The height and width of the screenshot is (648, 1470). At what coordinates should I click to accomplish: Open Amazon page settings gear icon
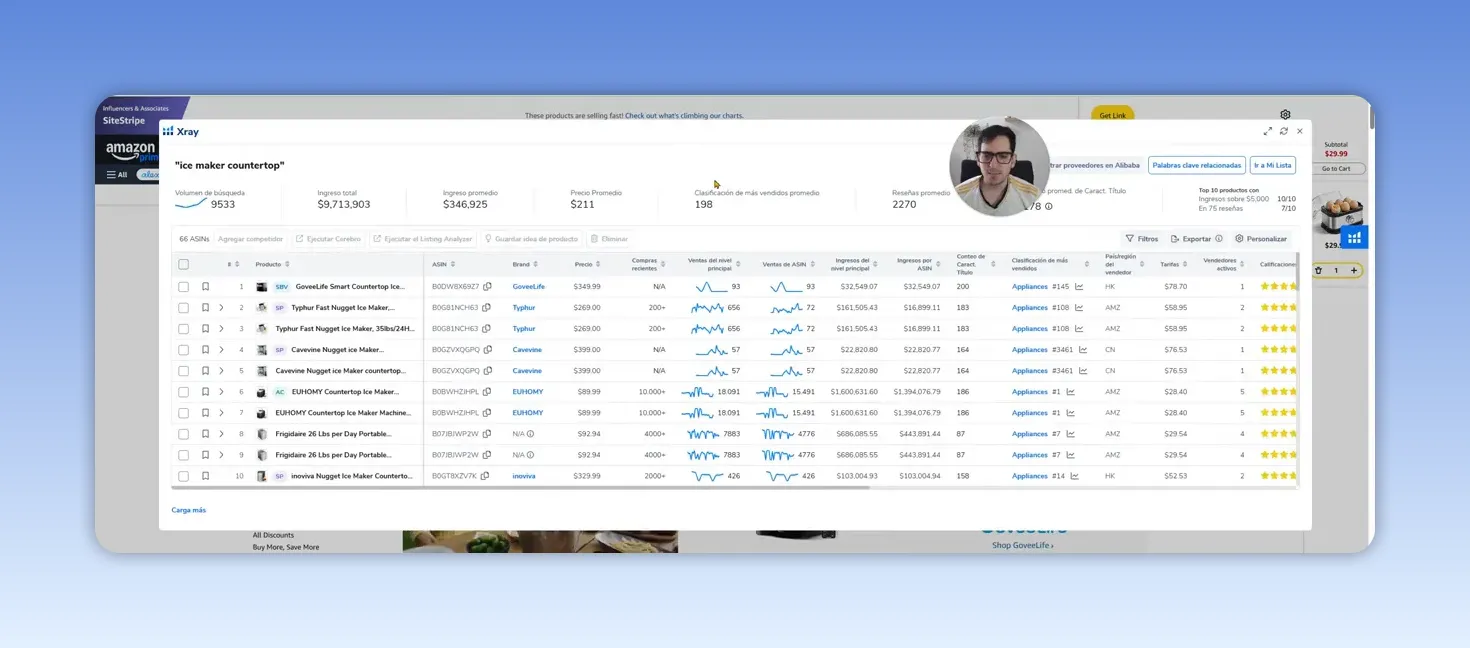1285,115
